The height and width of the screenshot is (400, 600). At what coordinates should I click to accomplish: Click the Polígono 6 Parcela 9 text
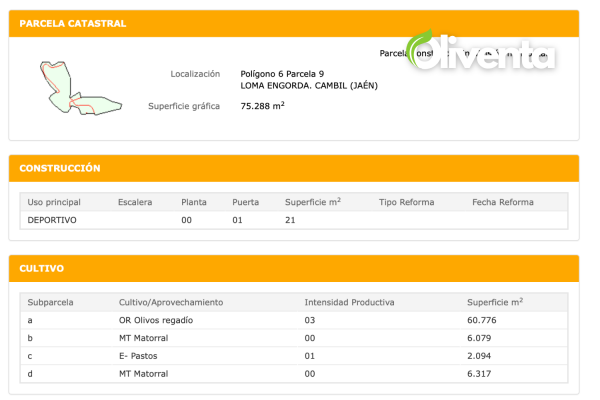(x=282, y=74)
